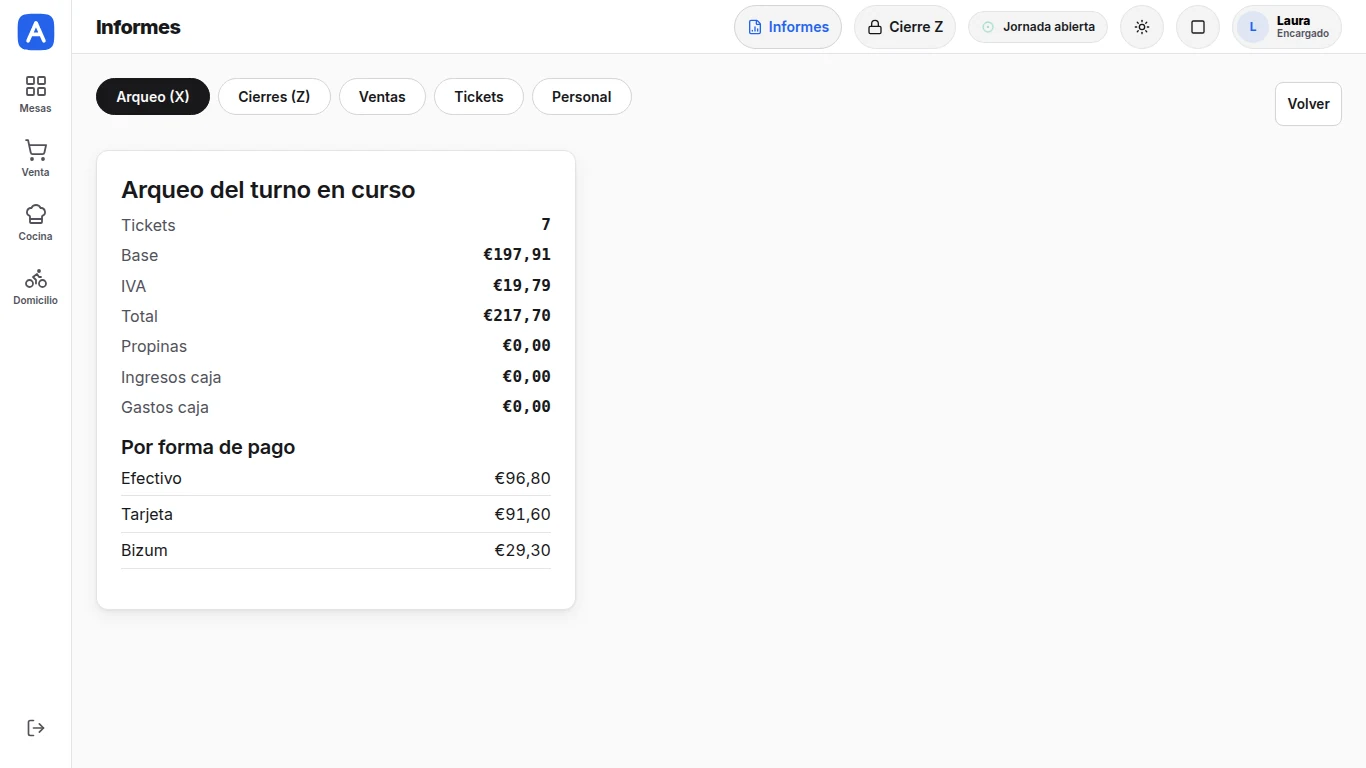Switch to the Ventas tab
Viewport: 1366px width, 768px height.
click(382, 97)
